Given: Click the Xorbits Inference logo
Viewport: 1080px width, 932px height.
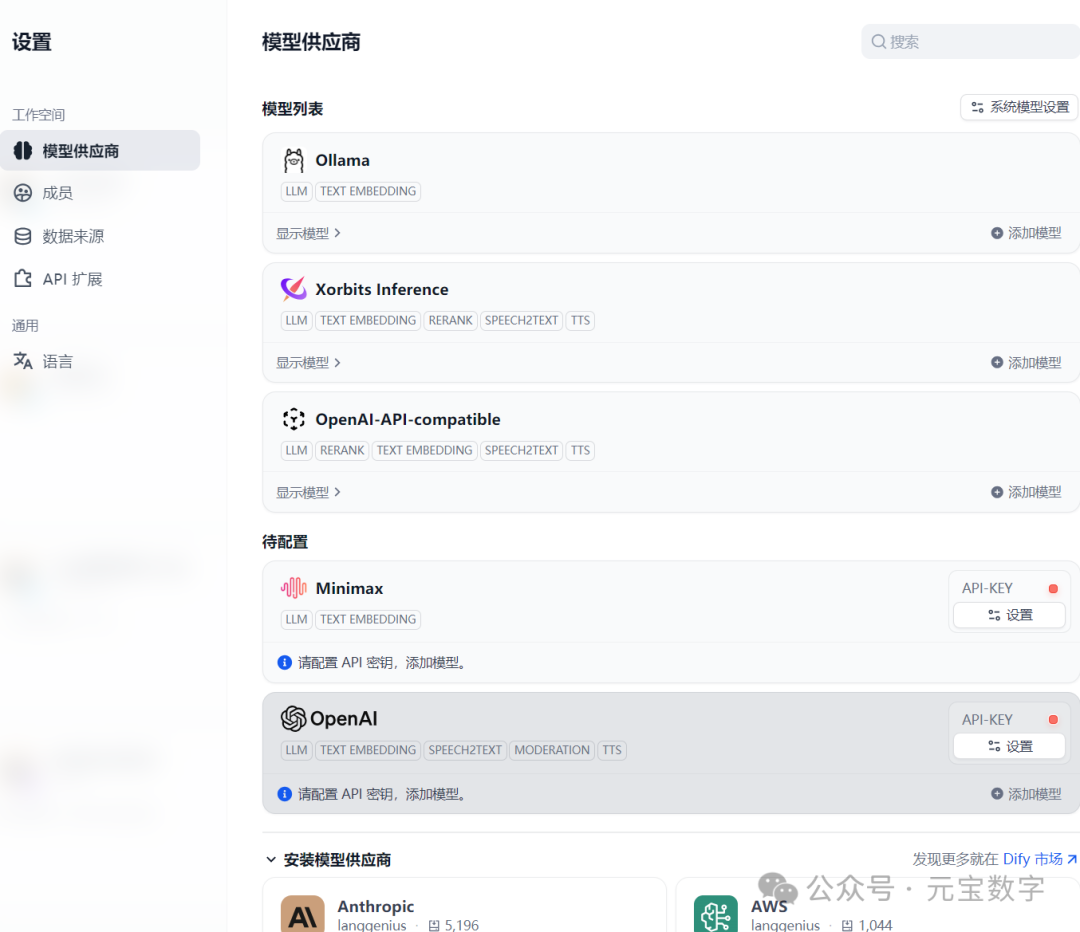Looking at the screenshot, I should [293, 289].
